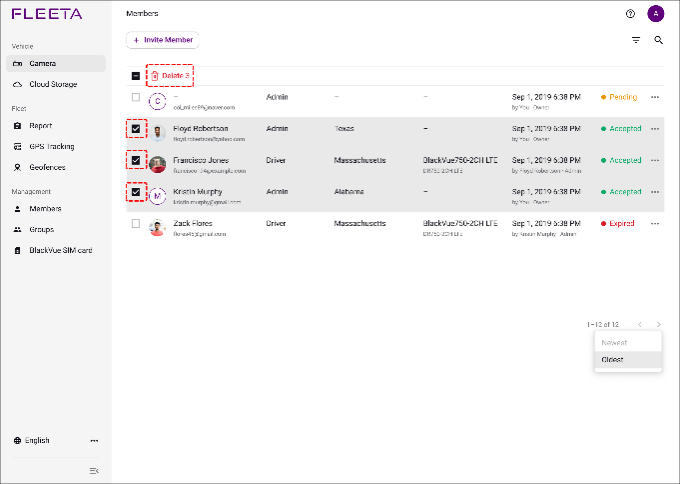Click Invite Member button

click(162, 40)
